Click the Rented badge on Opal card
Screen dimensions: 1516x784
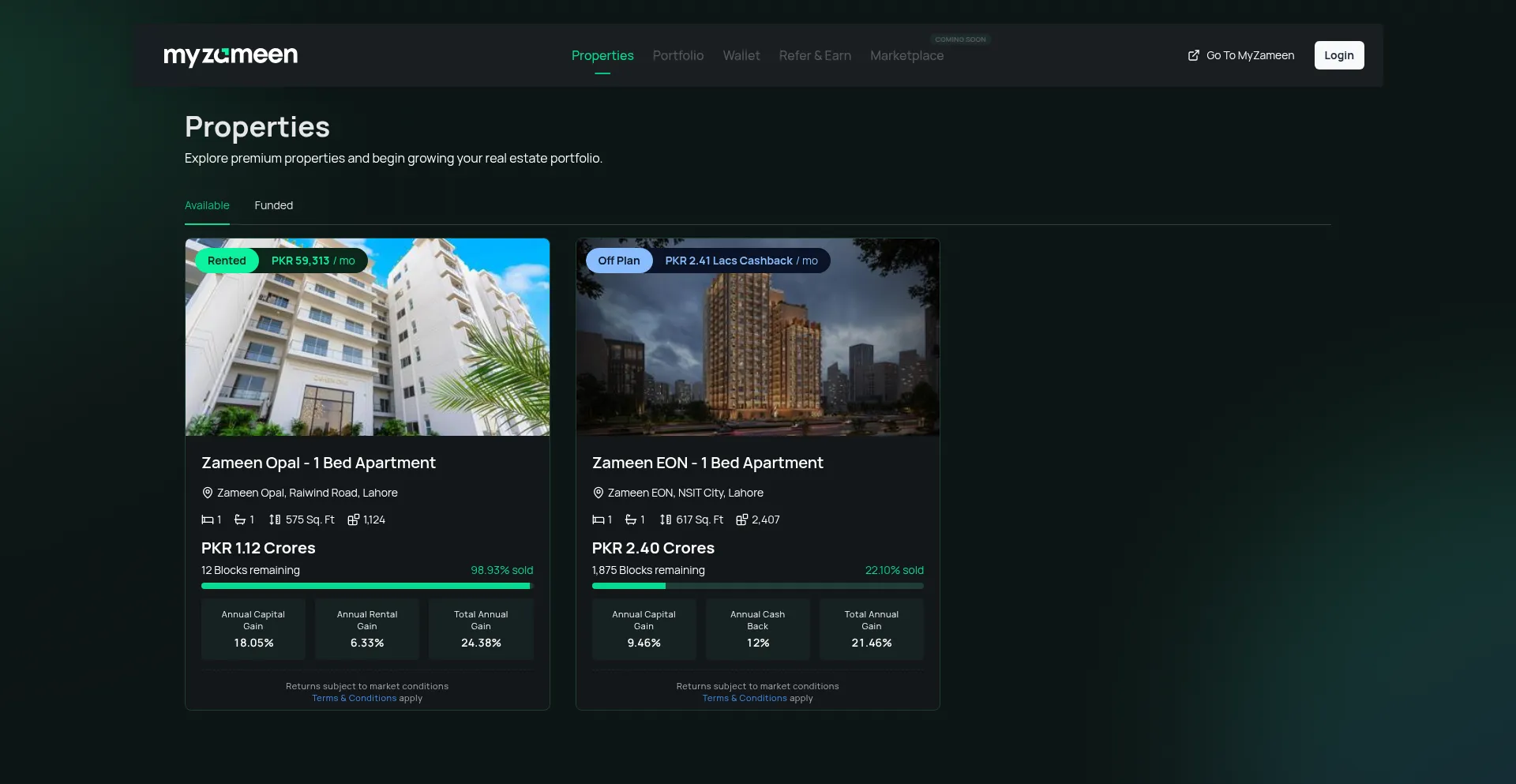click(x=227, y=261)
